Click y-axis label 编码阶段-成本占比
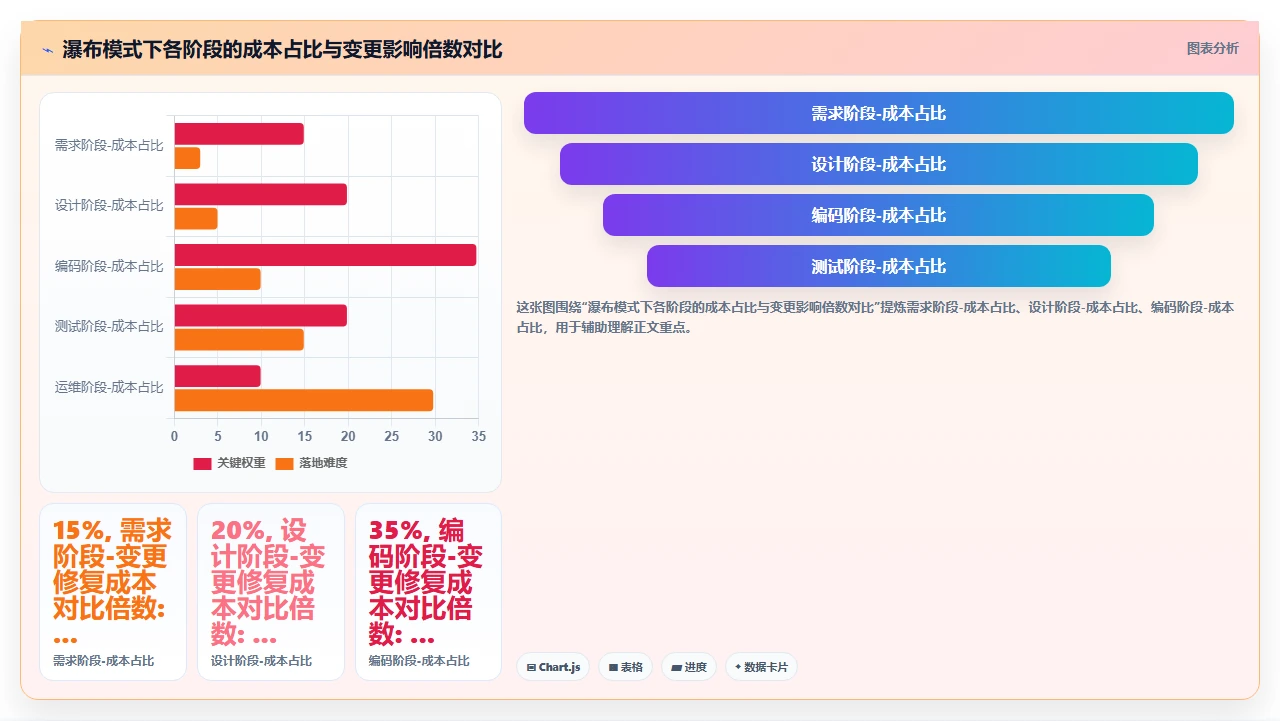Image resolution: width=1280 pixels, height=721 pixels. click(x=109, y=266)
